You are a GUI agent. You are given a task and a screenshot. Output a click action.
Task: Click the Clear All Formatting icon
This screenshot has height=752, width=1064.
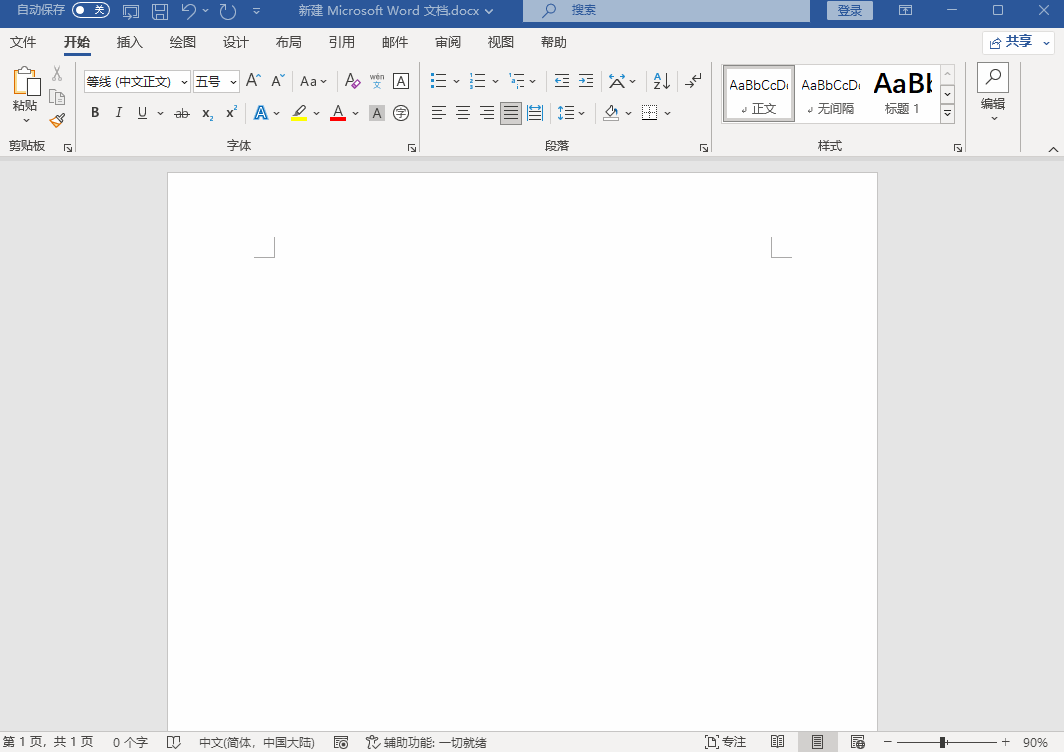352,81
